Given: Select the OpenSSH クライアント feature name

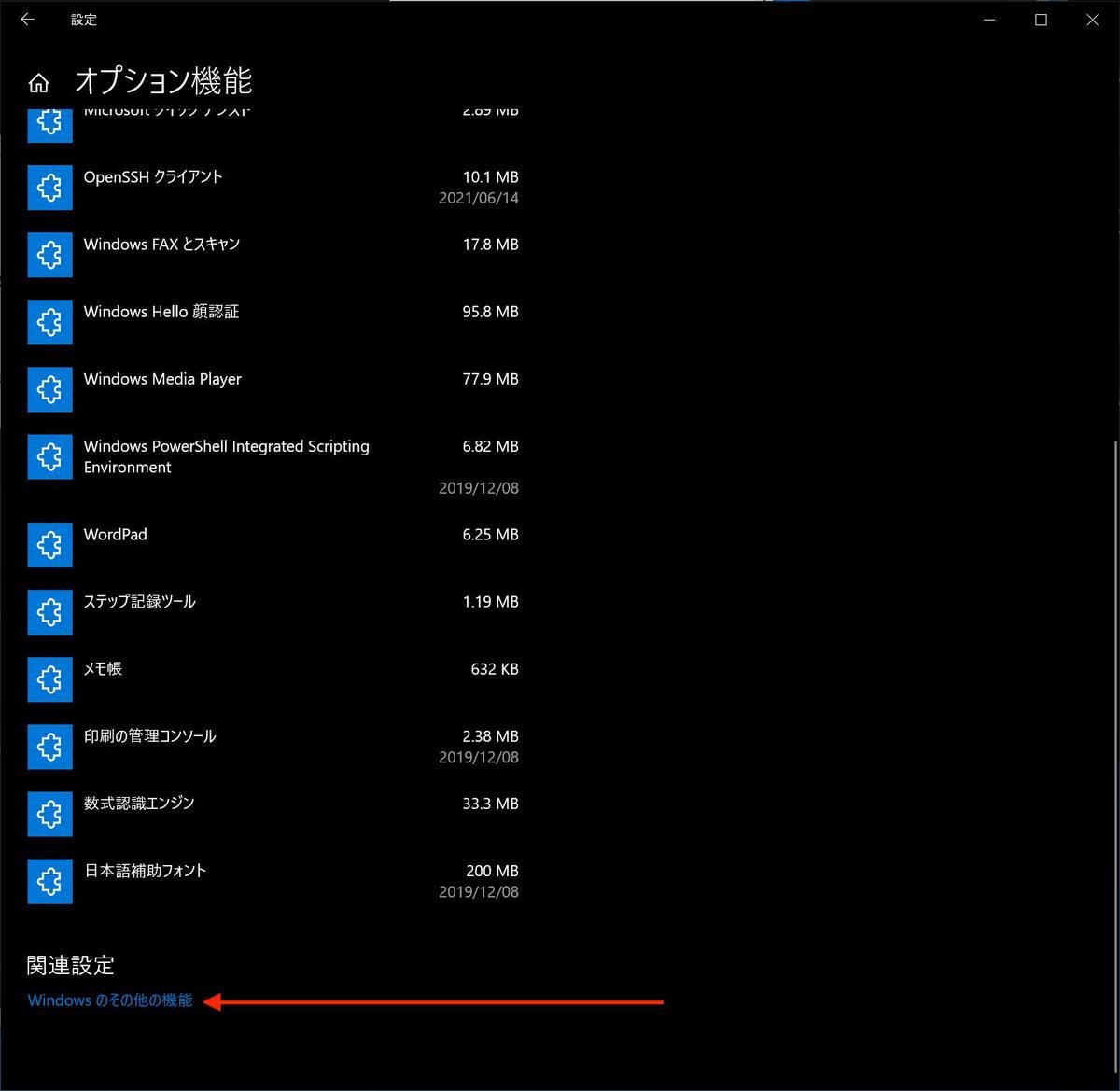Looking at the screenshot, I should click(x=153, y=176).
